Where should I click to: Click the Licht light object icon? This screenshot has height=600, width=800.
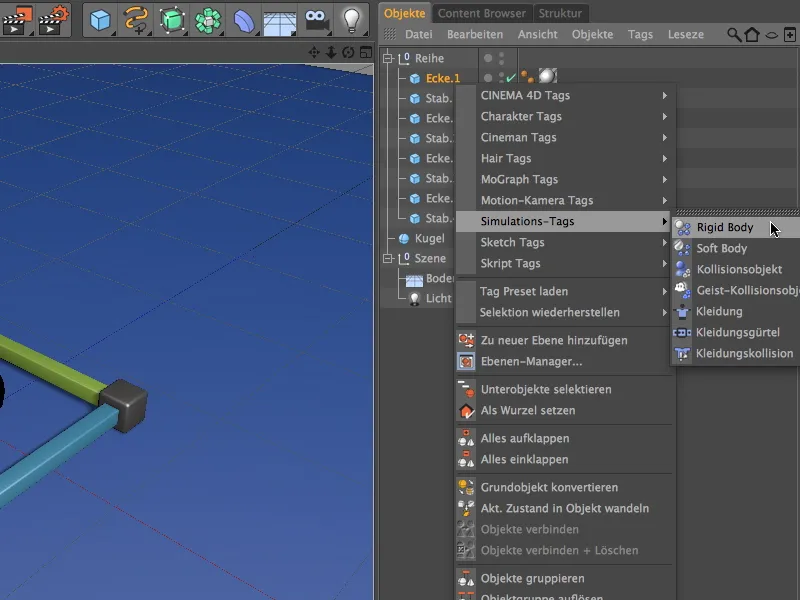(415, 298)
